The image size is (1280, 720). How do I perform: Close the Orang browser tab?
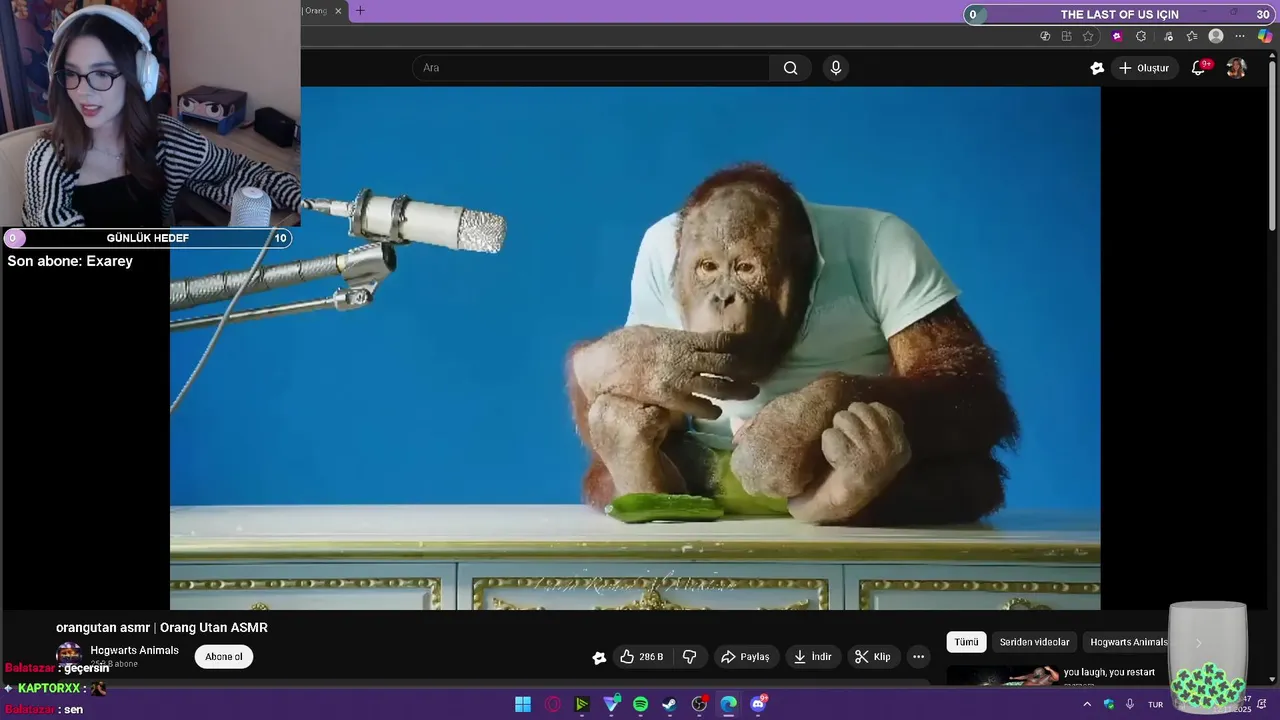coord(338,11)
